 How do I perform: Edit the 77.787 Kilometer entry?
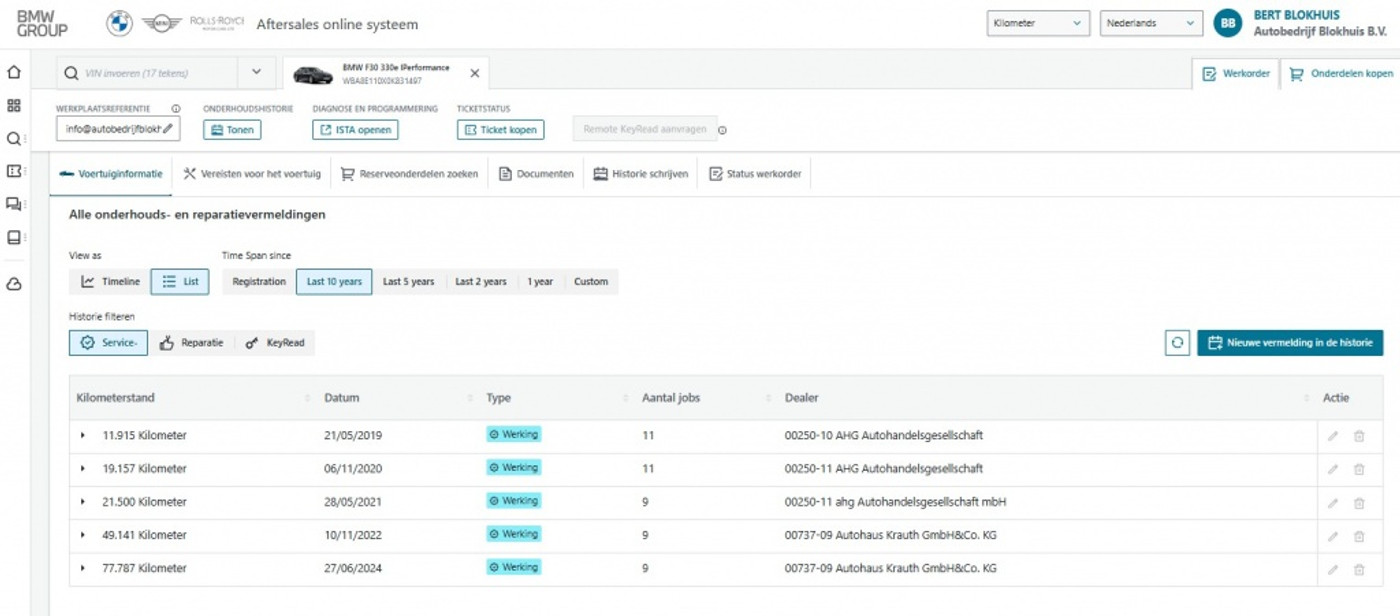(1332, 569)
